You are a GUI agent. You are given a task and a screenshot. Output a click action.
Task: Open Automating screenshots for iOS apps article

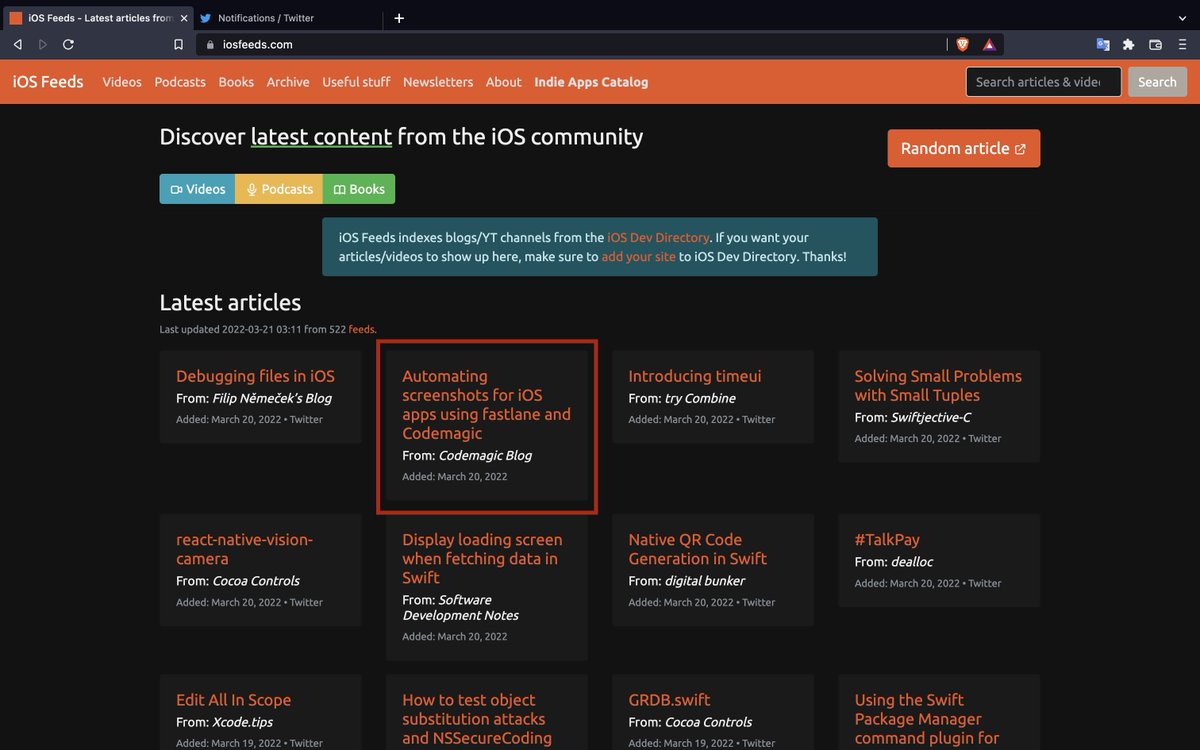[x=487, y=404]
